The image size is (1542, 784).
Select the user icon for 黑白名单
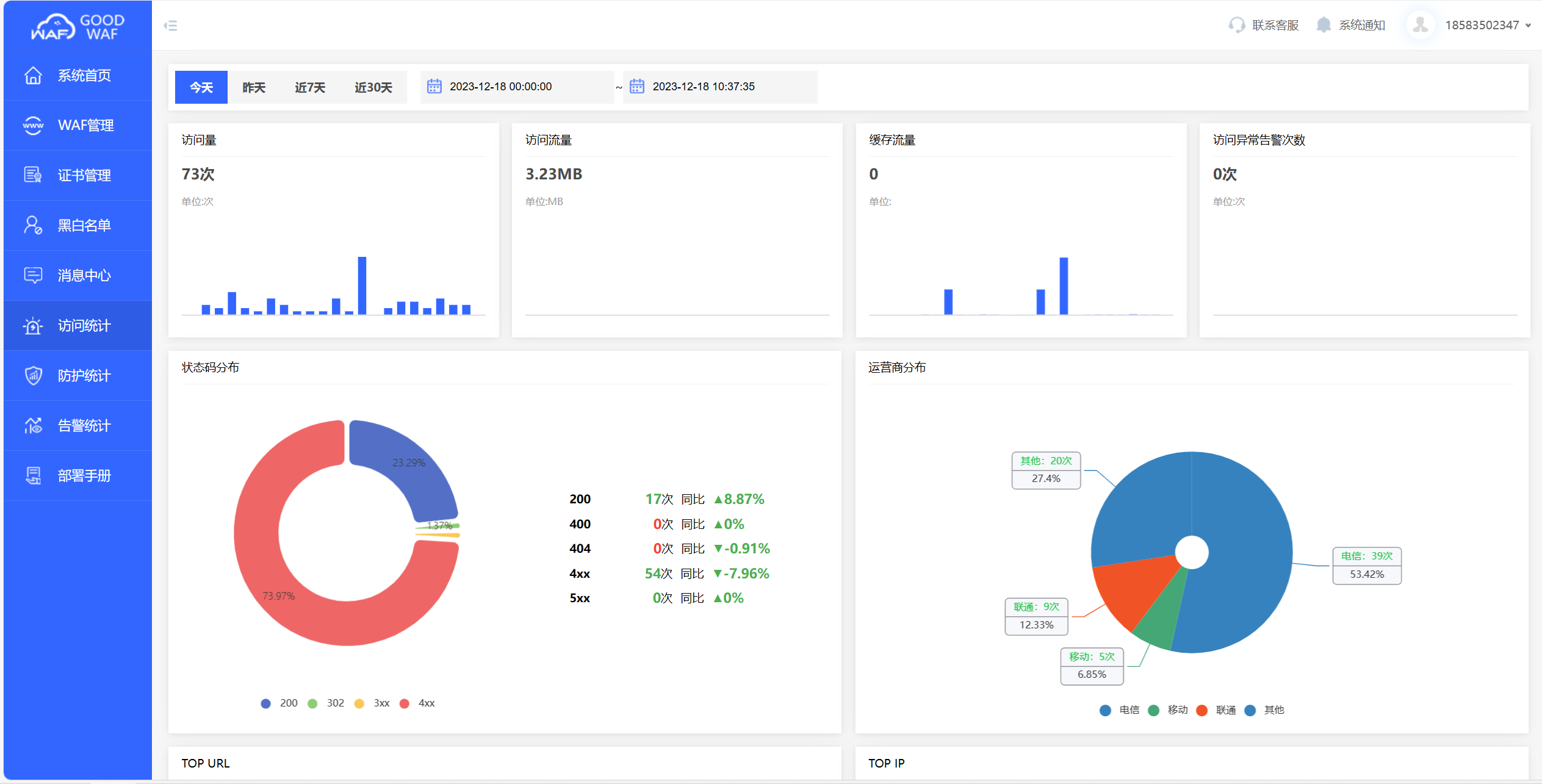coord(33,225)
